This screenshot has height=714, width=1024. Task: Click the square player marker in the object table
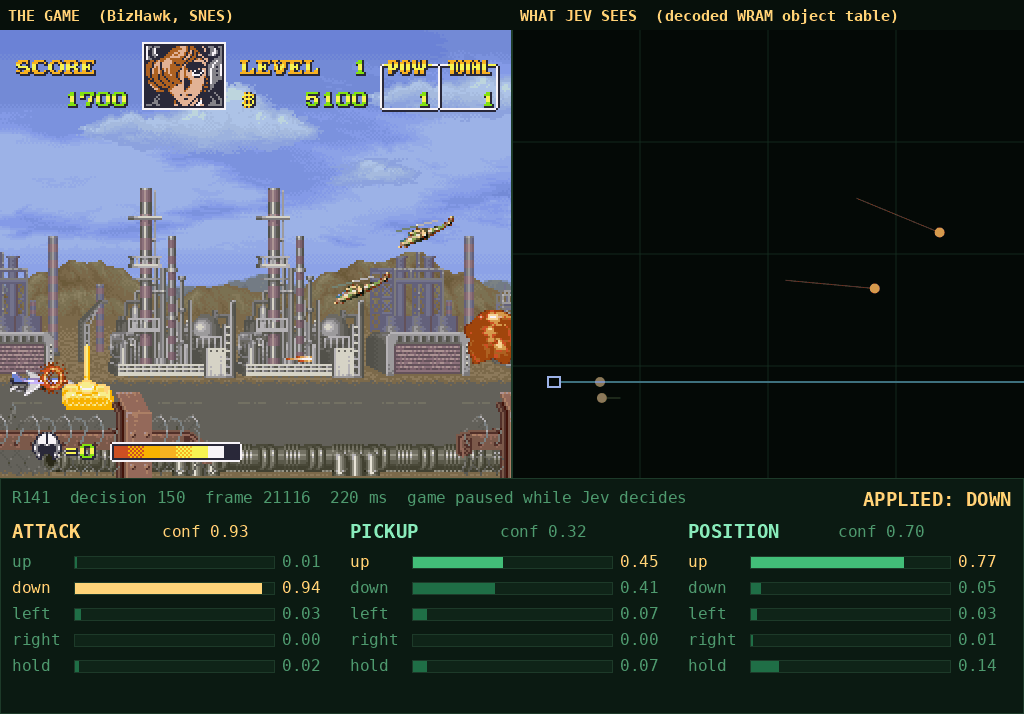coord(554,381)
